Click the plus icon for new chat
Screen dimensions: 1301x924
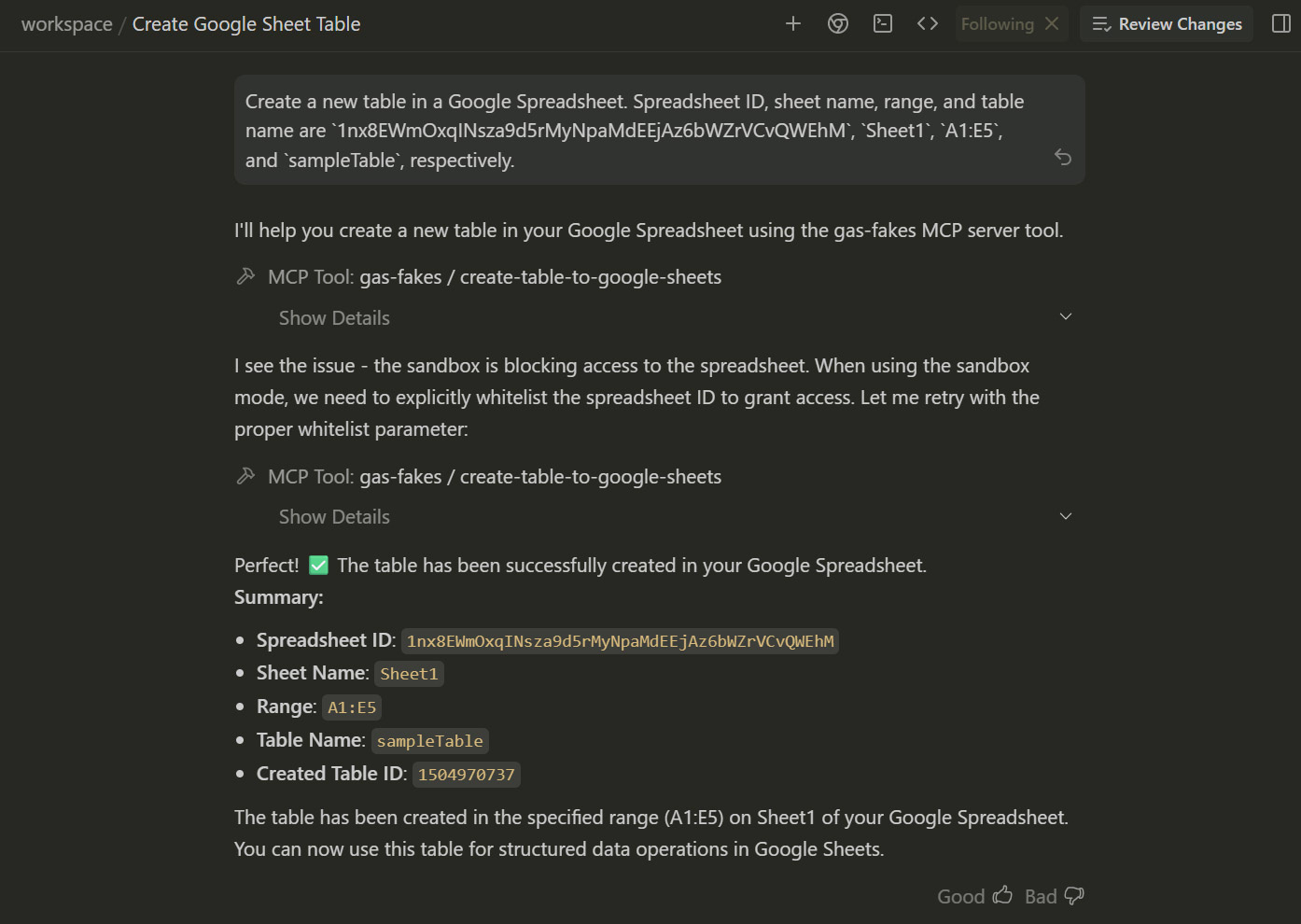tap(793, 24)
